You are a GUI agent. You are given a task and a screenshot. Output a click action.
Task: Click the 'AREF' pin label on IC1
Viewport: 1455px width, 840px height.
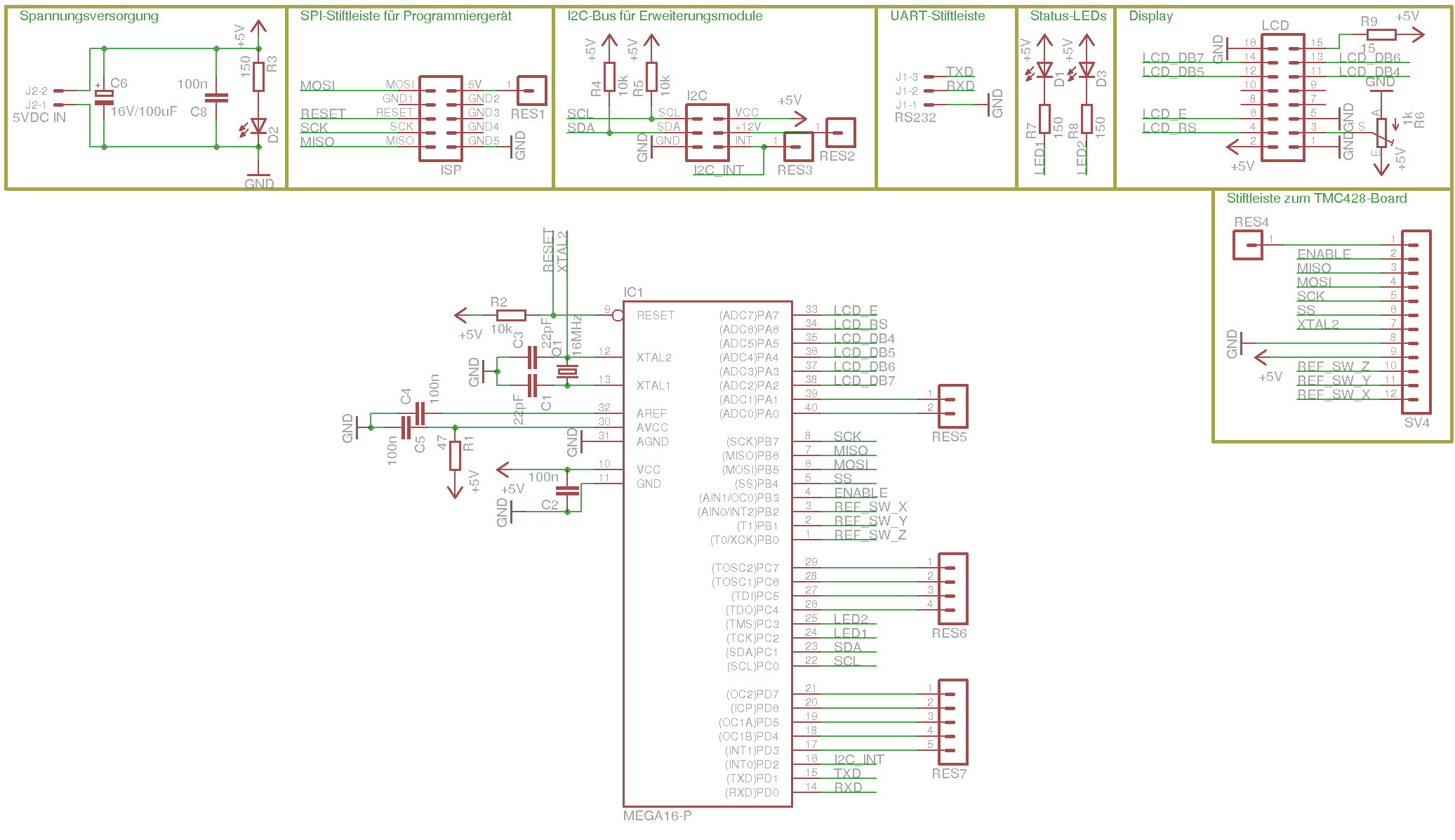[651, 414]
